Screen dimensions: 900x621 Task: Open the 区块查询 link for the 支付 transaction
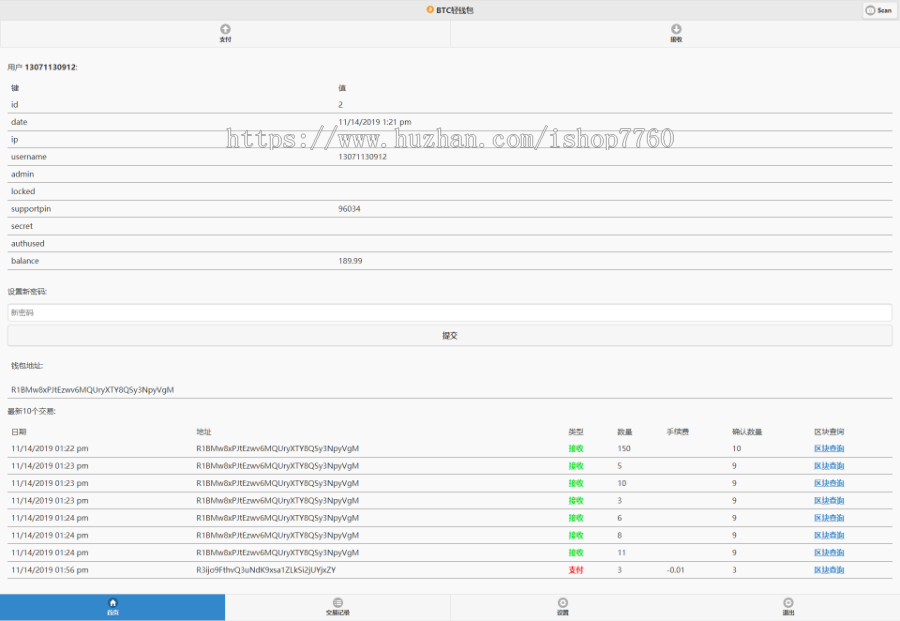pyautogui.click(x=829, y=570)
